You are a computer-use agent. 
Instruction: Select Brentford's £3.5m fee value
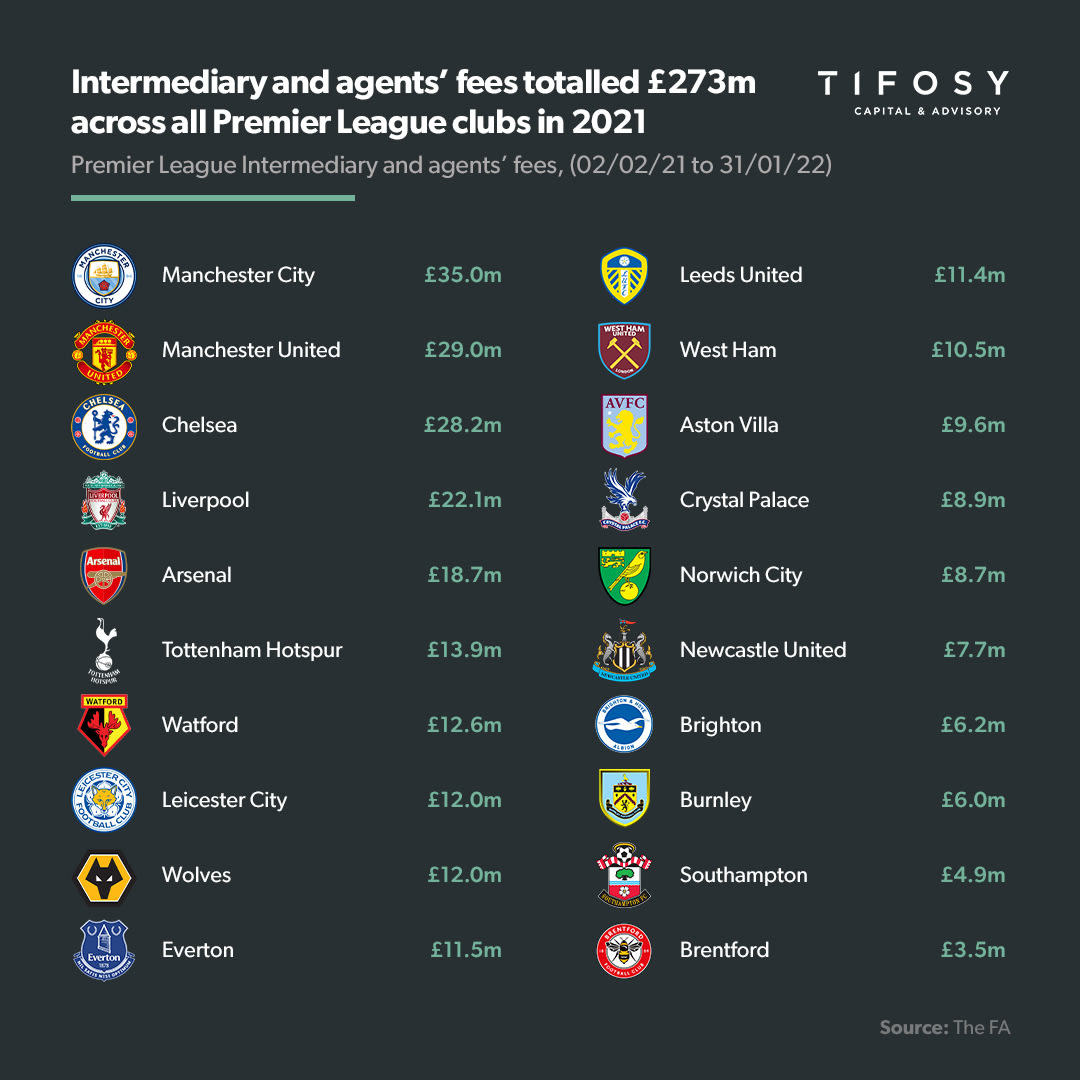coord(973,950)
